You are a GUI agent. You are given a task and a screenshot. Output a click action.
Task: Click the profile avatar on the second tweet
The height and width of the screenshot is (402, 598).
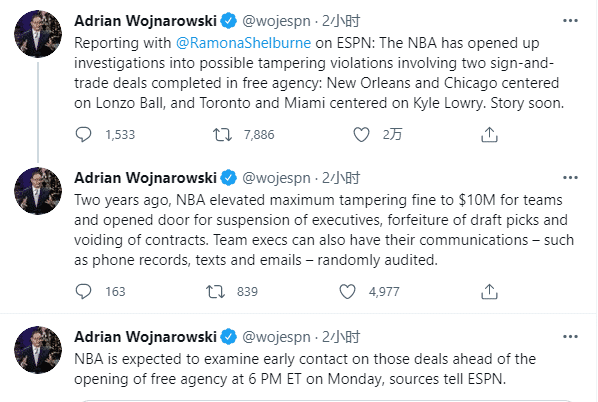coord(38,191)
